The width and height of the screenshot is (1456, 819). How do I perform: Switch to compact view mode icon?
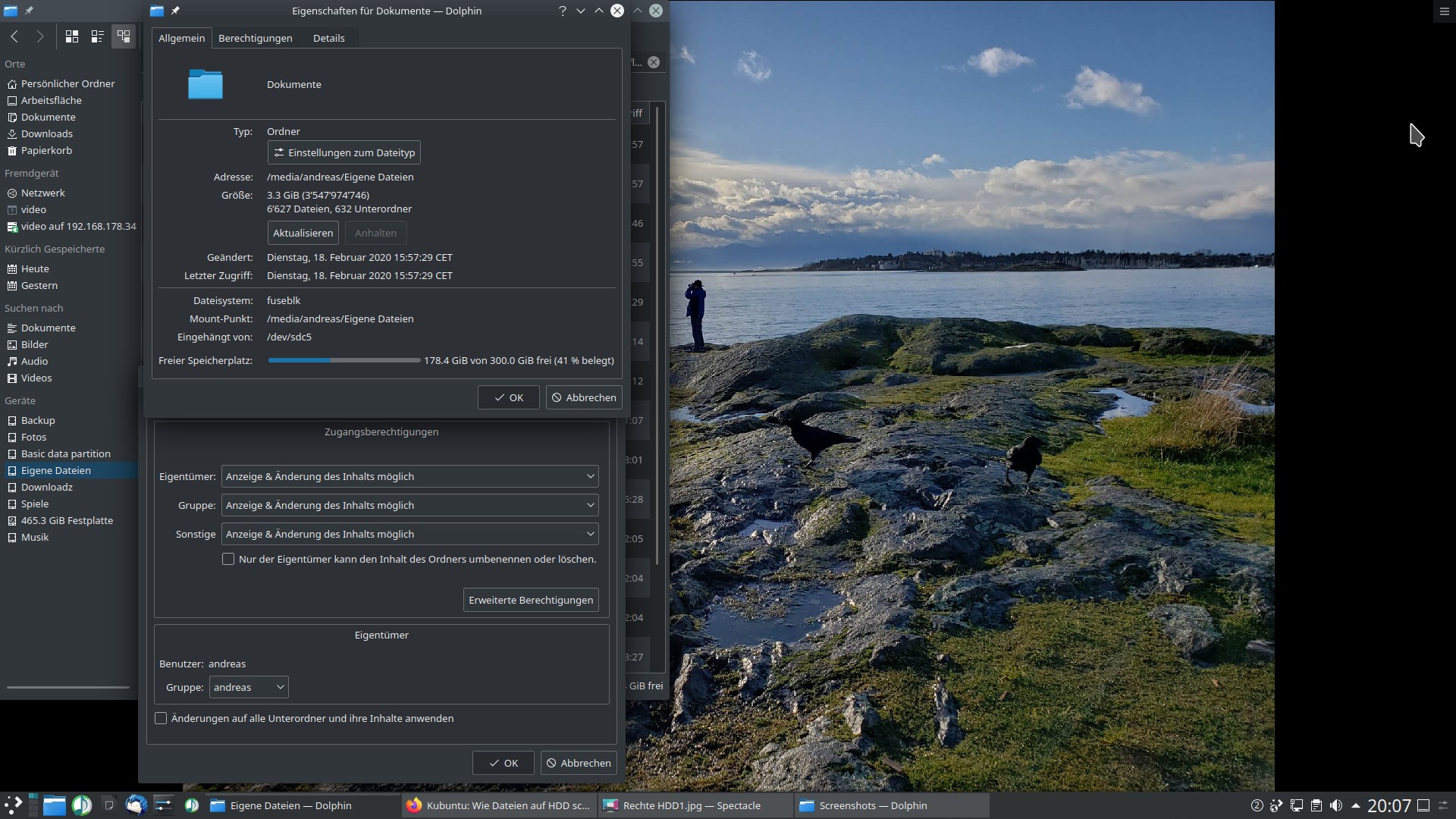[x=97, y=36]
